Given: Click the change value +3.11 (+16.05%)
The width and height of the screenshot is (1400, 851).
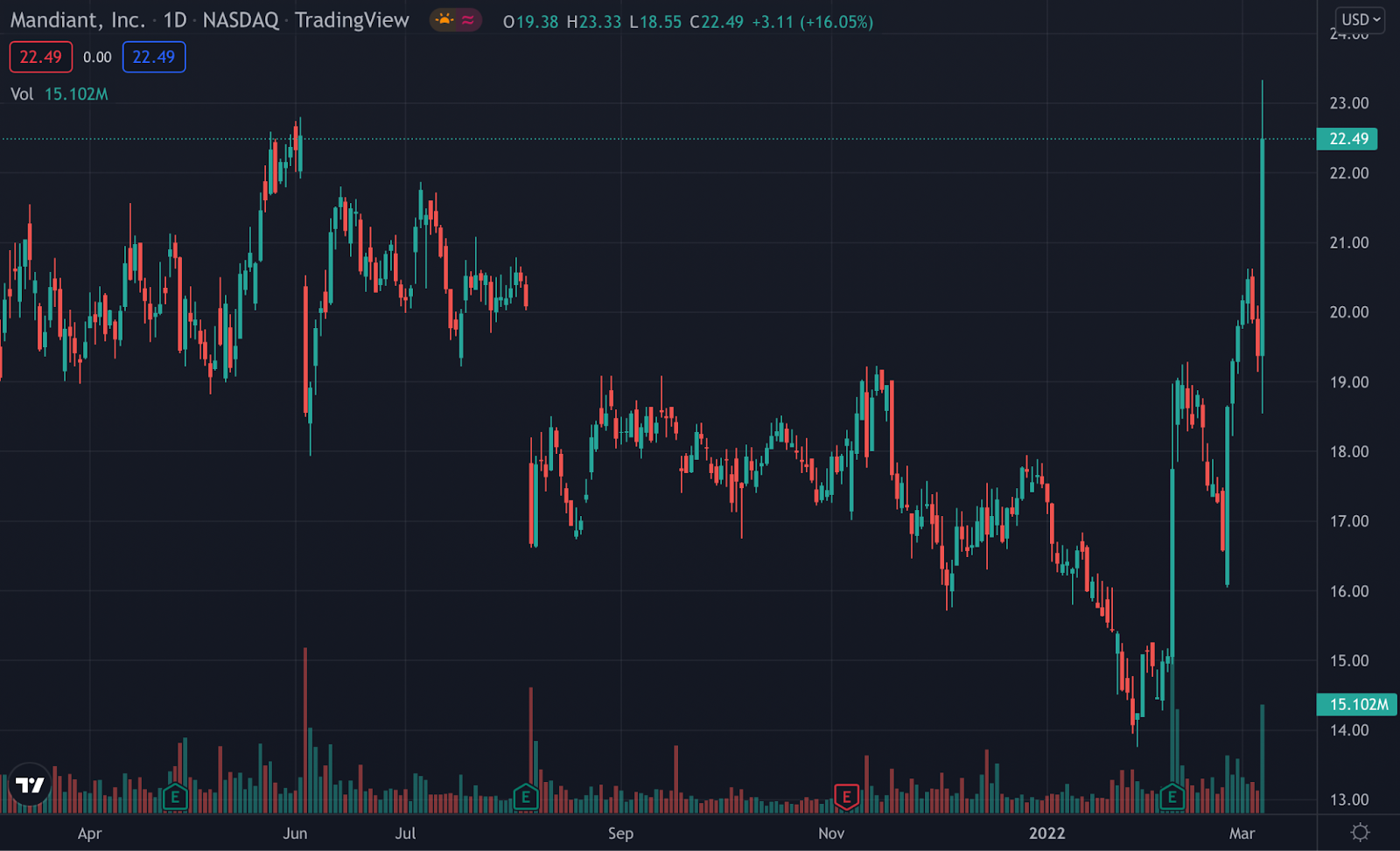Looking at the screenshot, I should (812, 22).
